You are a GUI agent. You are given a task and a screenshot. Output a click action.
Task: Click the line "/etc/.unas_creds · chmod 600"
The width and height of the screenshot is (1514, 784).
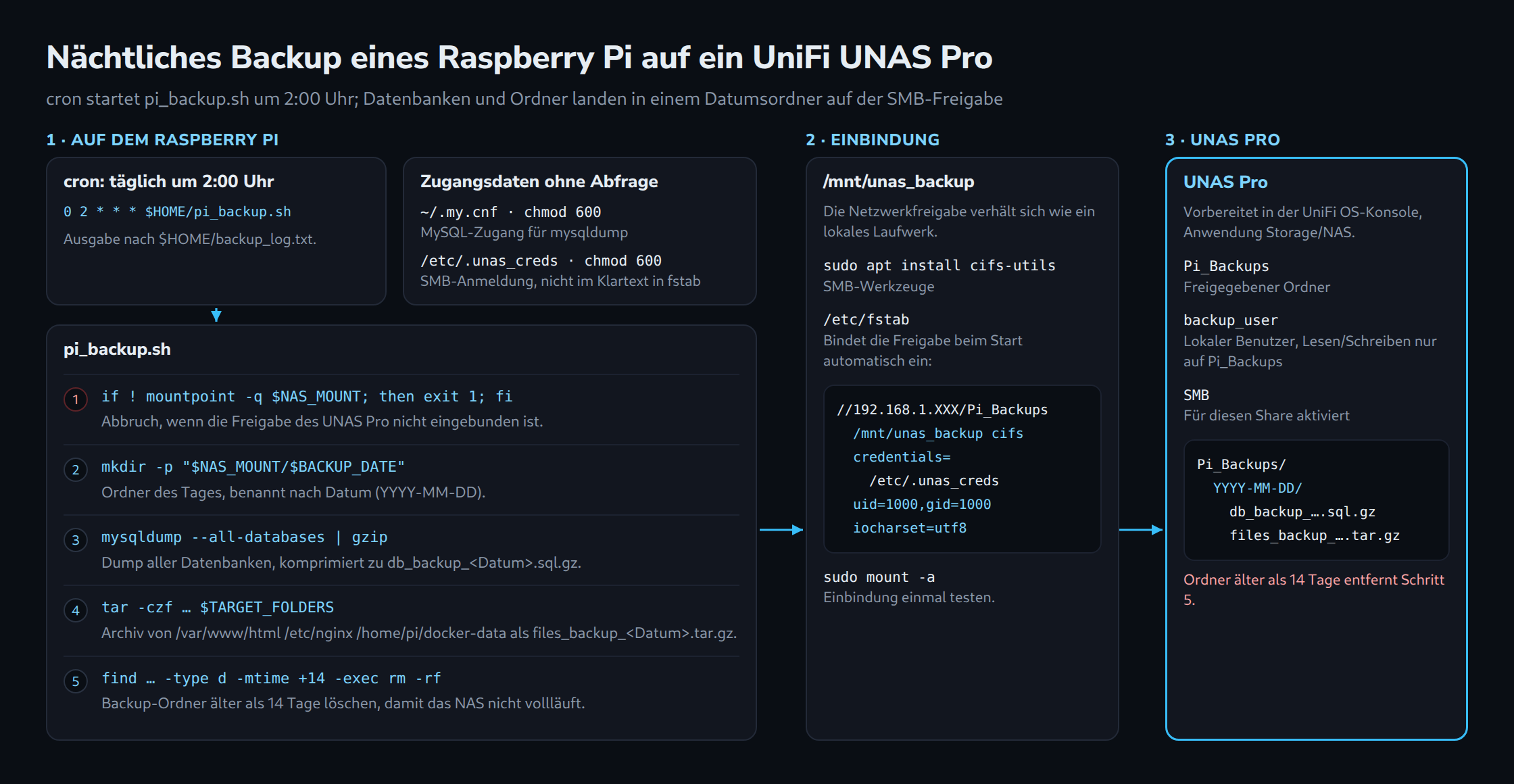[x=541, y=261]
